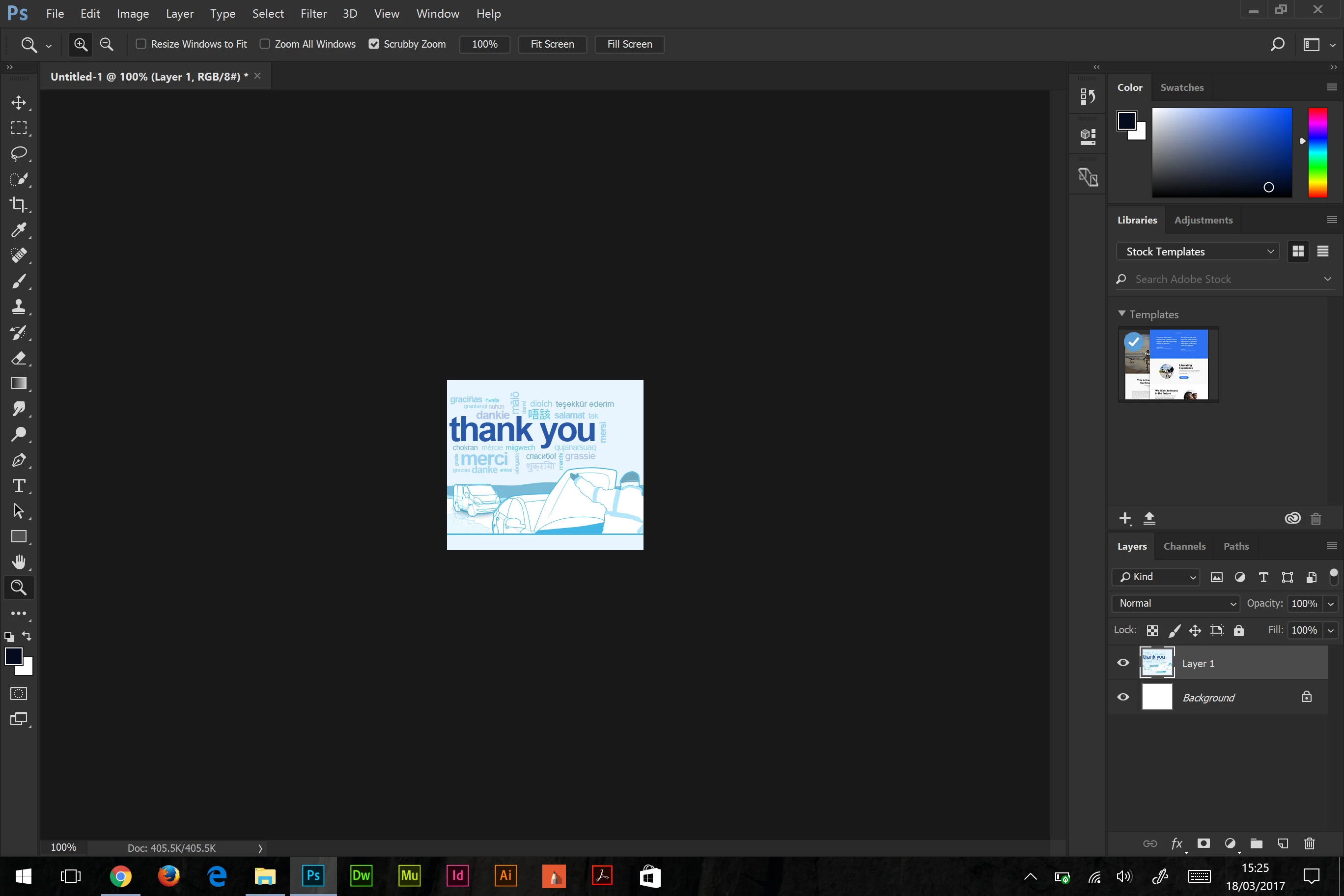Select the Crop tool

point(18,204)
